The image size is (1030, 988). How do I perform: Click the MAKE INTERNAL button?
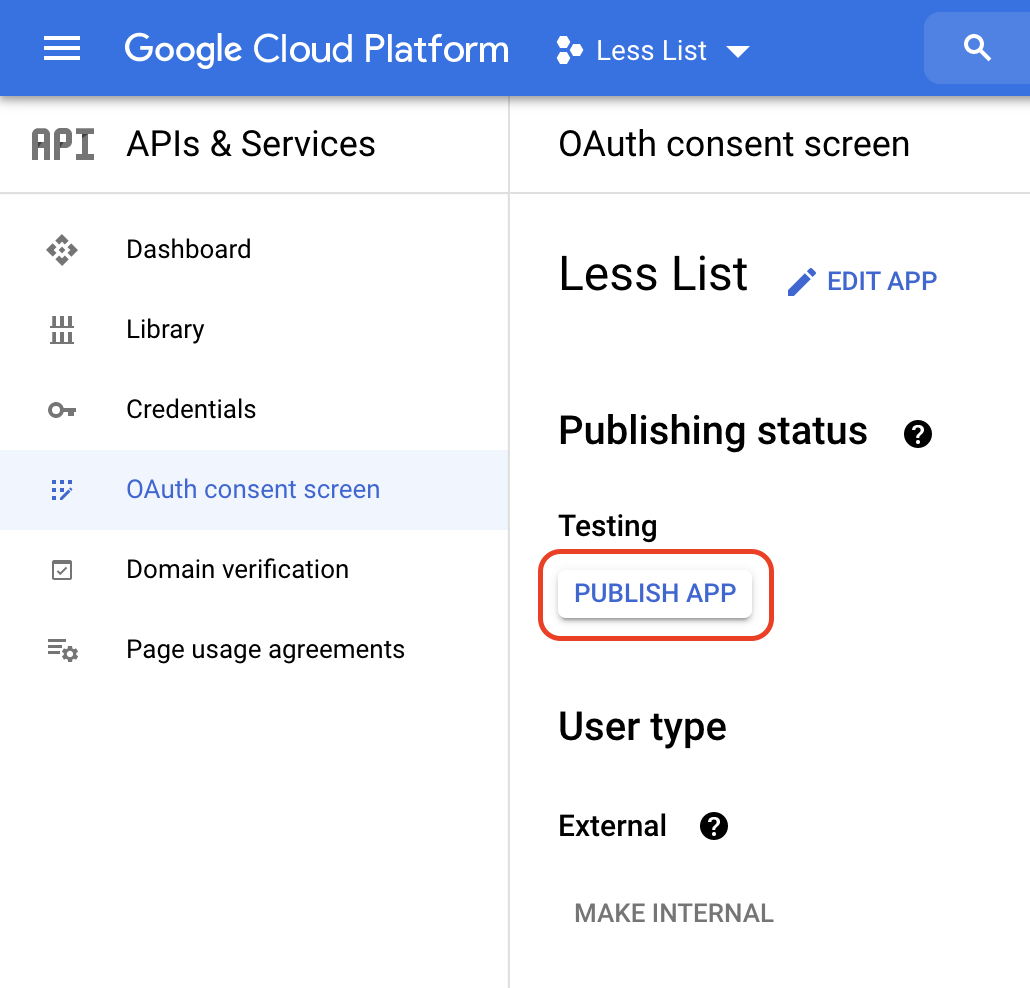tap(673, 913)
